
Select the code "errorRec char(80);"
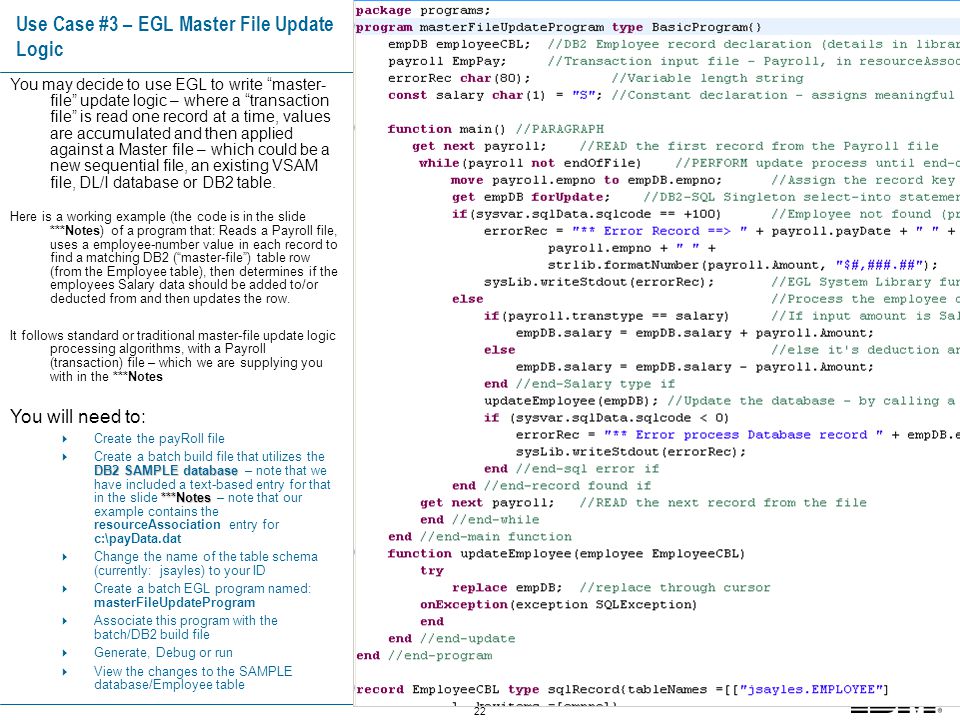(x=459, y=78)
